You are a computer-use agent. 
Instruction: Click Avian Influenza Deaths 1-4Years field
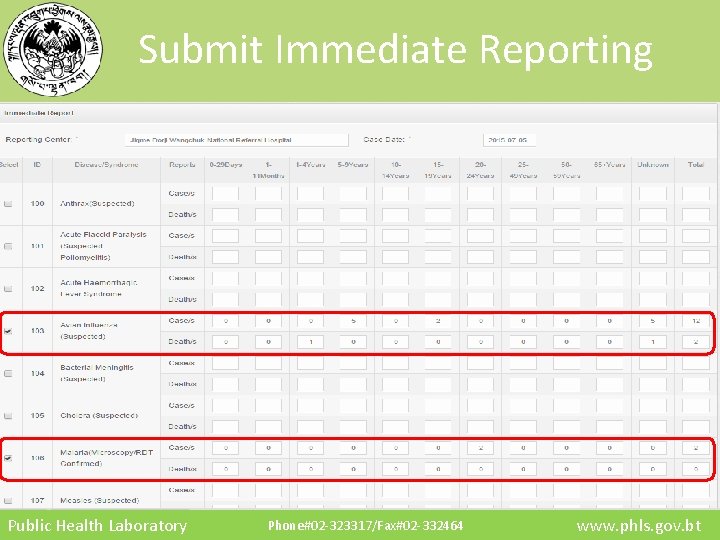[x=310, y=342]
